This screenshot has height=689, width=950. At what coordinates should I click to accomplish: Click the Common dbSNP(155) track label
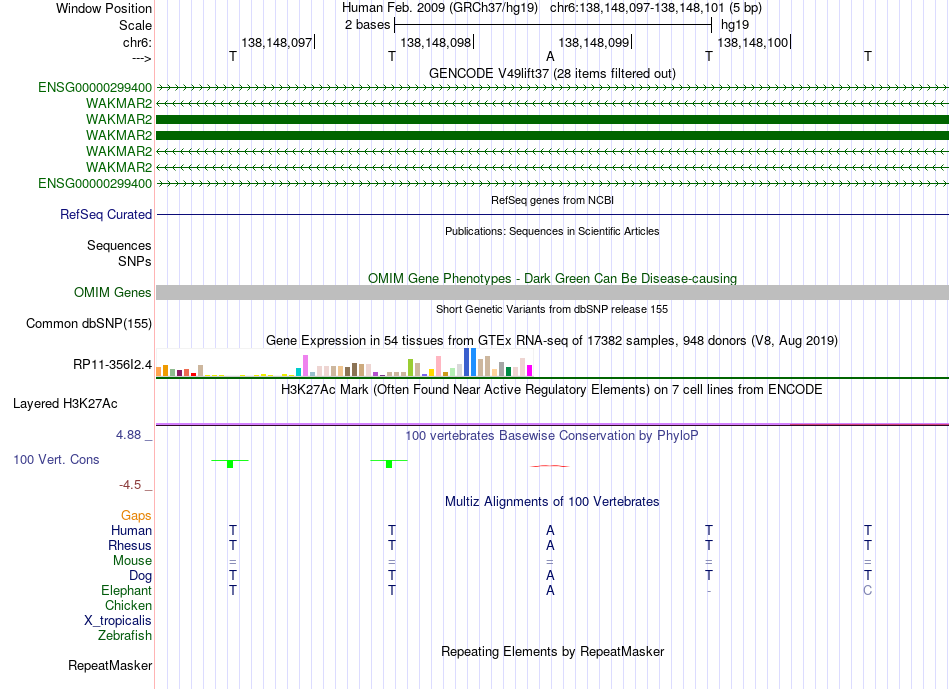pyautogui.click(x=89, y=324)
